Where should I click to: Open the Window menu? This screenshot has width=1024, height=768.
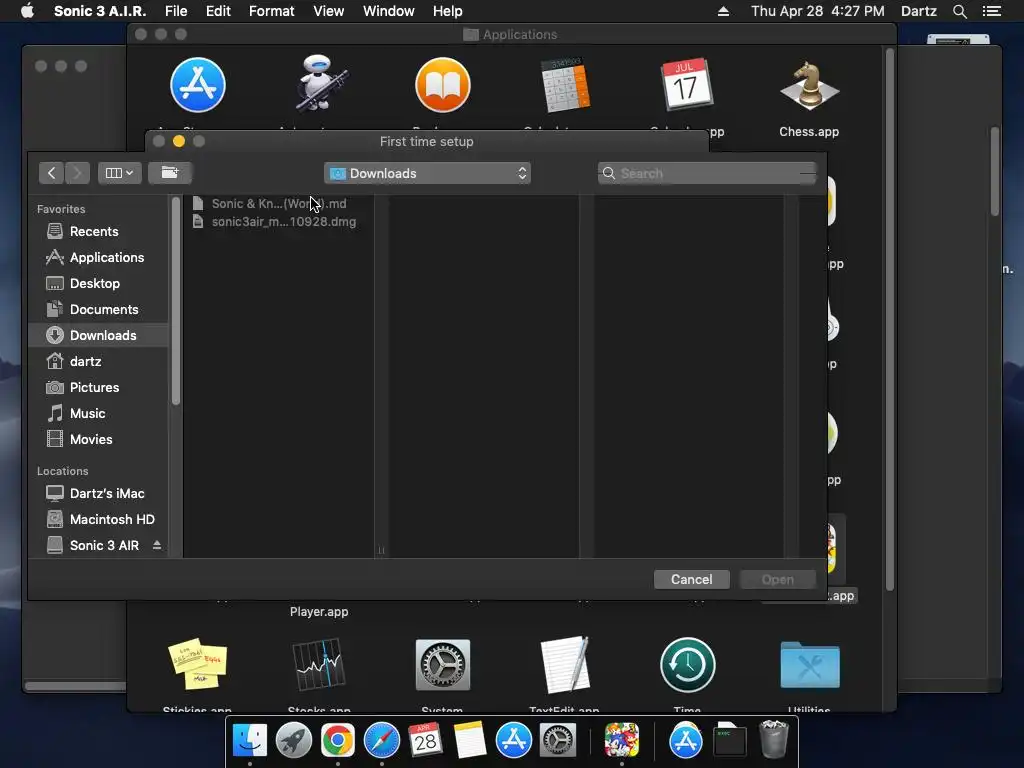[x=389, y=11]
